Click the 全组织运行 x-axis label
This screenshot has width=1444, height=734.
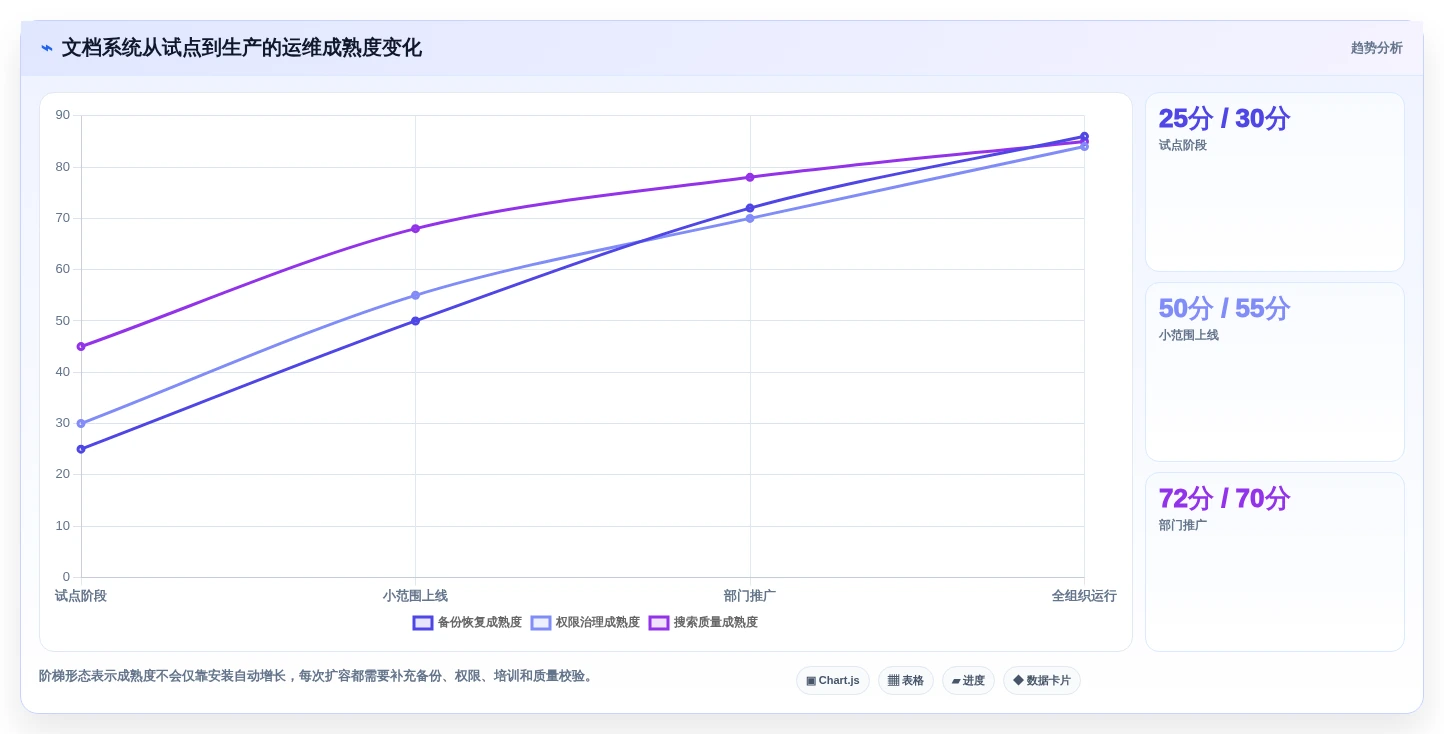(1084, 596)
